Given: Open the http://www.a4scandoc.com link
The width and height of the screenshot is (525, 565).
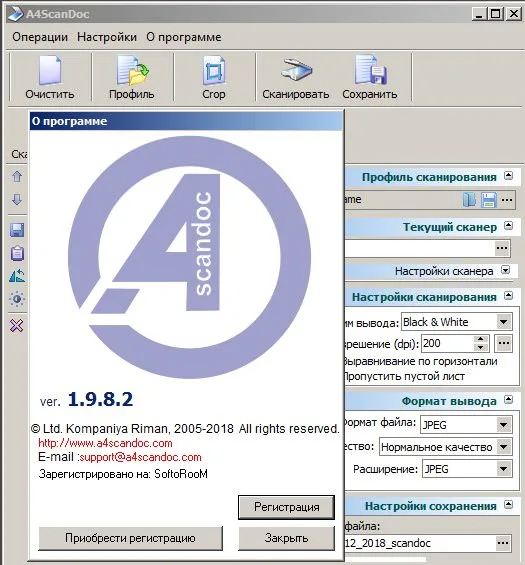Looking at the screenshot, I should 105,443.
